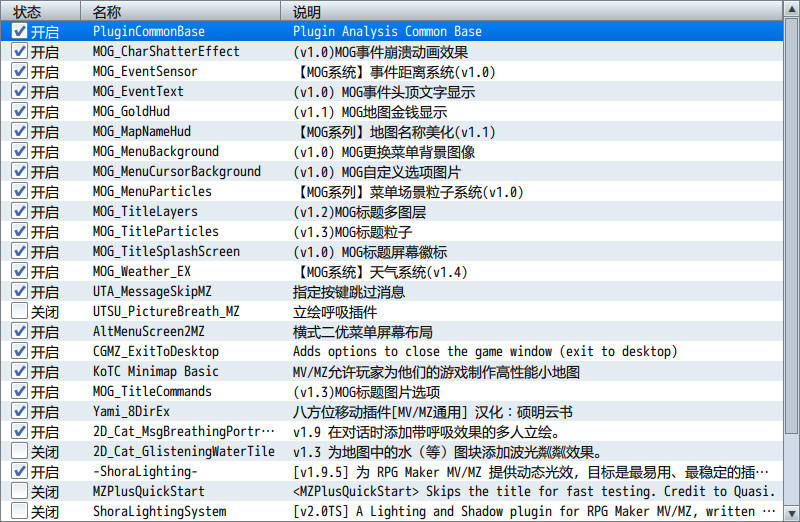Image resolution: width=800 pixels, height=522 pixels.
Task: Uncheck the PluginCommonBase checkbox
Action: [x=19, y=31]
